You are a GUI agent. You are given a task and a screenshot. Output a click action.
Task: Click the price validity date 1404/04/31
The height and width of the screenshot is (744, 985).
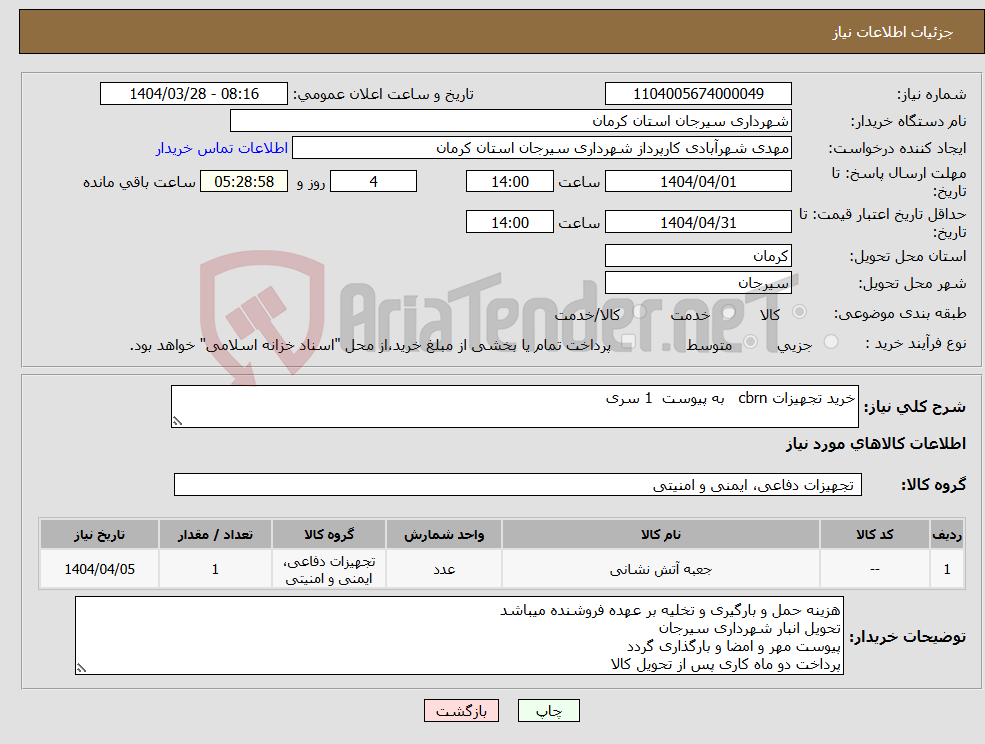698,222
